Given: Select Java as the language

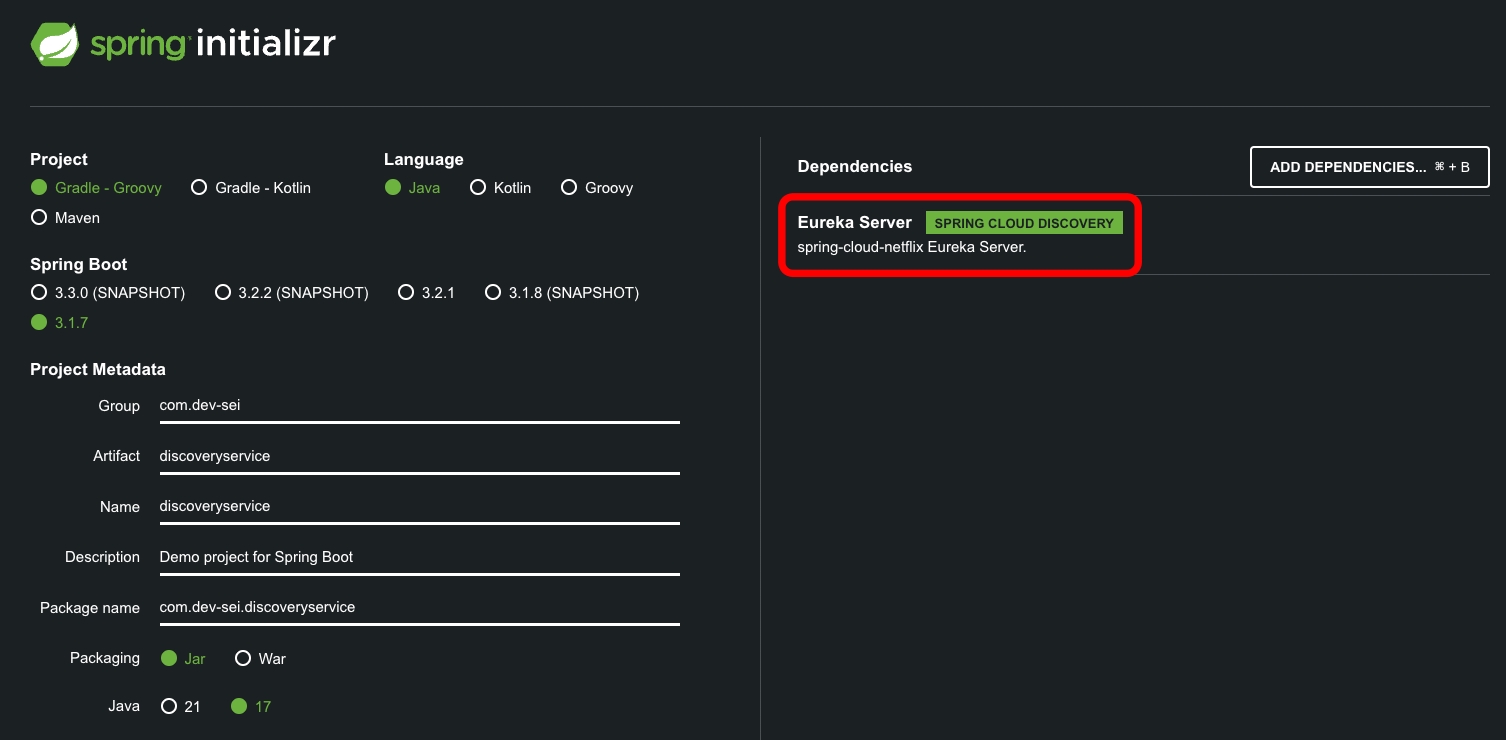Looking at the screenshot, I should pyautogui.click(x=412, y=188).
